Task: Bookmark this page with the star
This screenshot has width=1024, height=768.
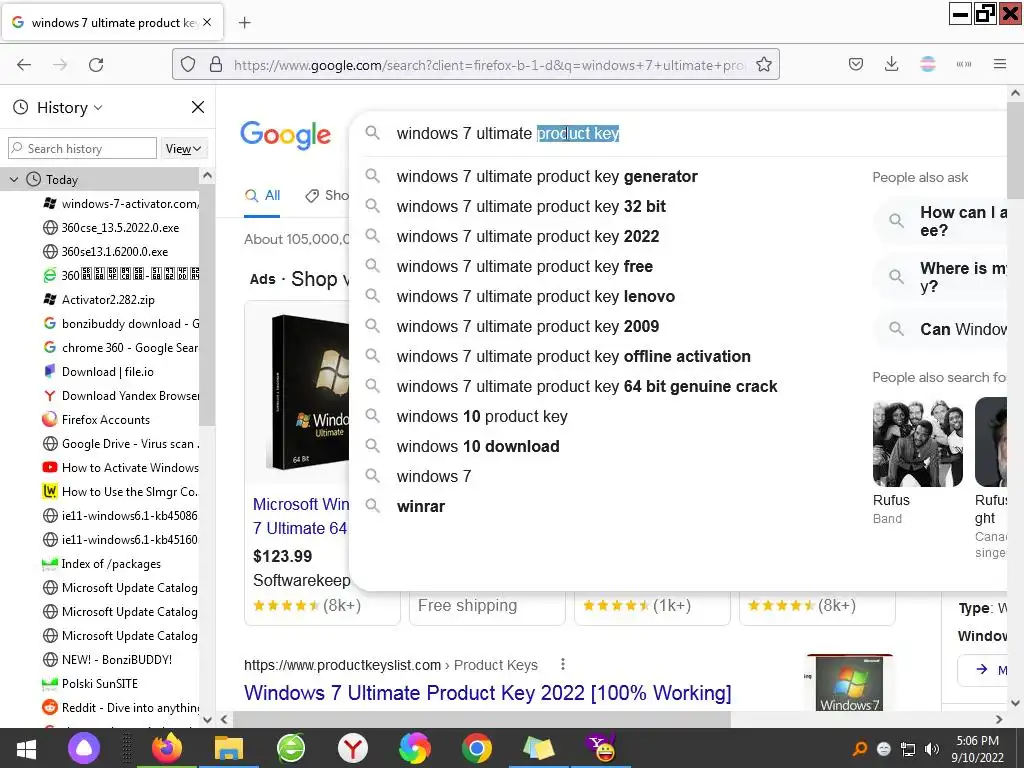Action: point(763,65)
